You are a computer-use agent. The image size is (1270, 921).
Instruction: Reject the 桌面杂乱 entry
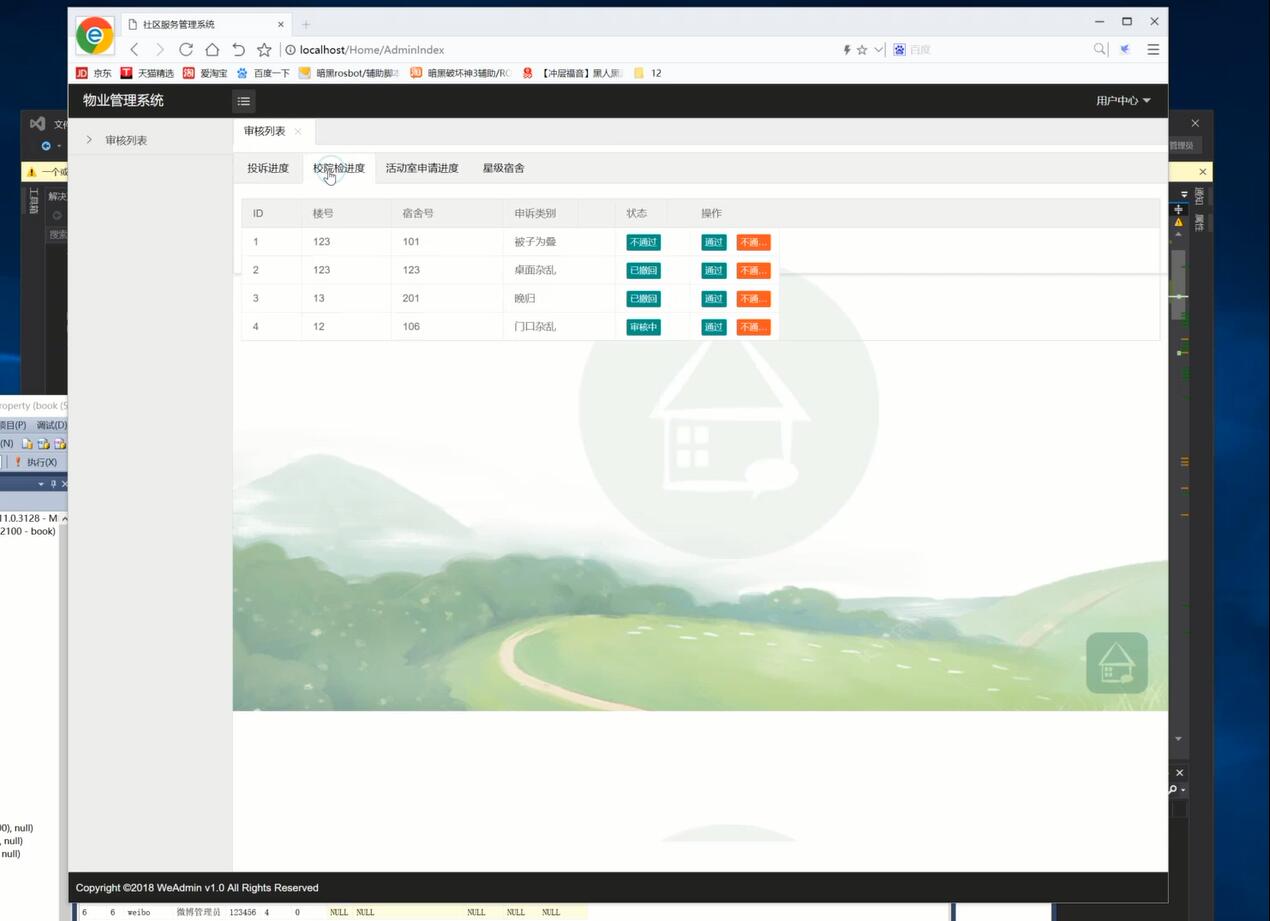[x=753, y=270]
